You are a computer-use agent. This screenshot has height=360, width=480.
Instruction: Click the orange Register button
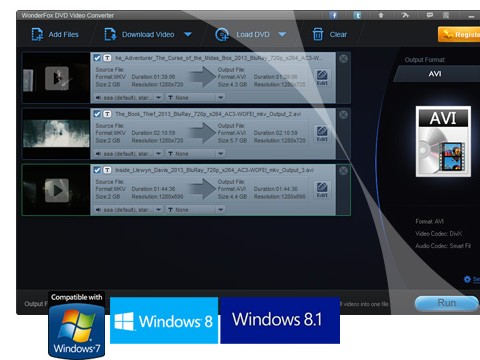pos(459,34)
